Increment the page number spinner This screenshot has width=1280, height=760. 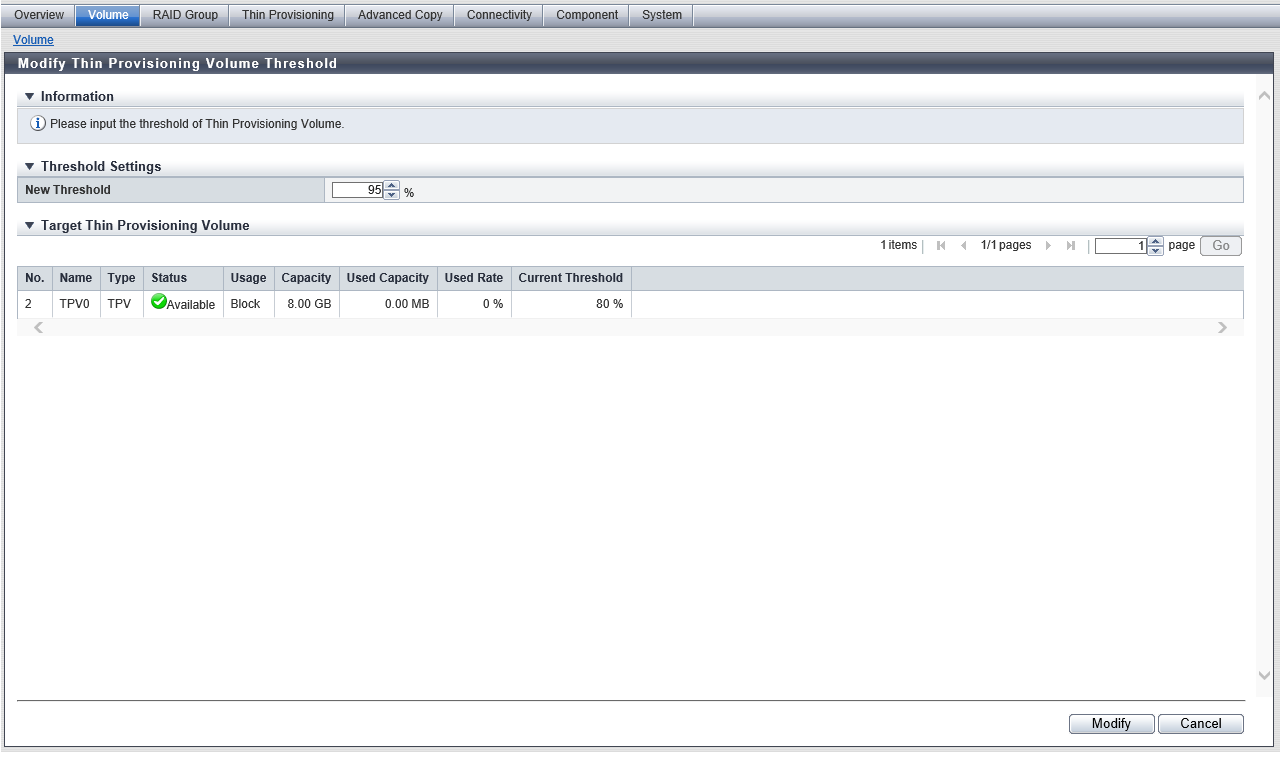coord(1155,241)
